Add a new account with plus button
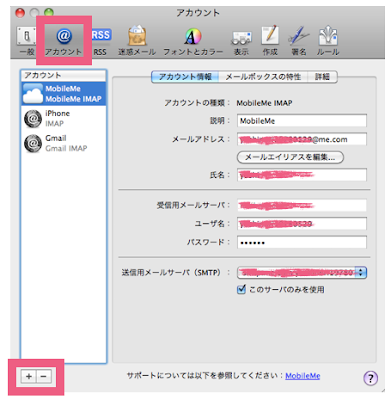 coord(29,376)
